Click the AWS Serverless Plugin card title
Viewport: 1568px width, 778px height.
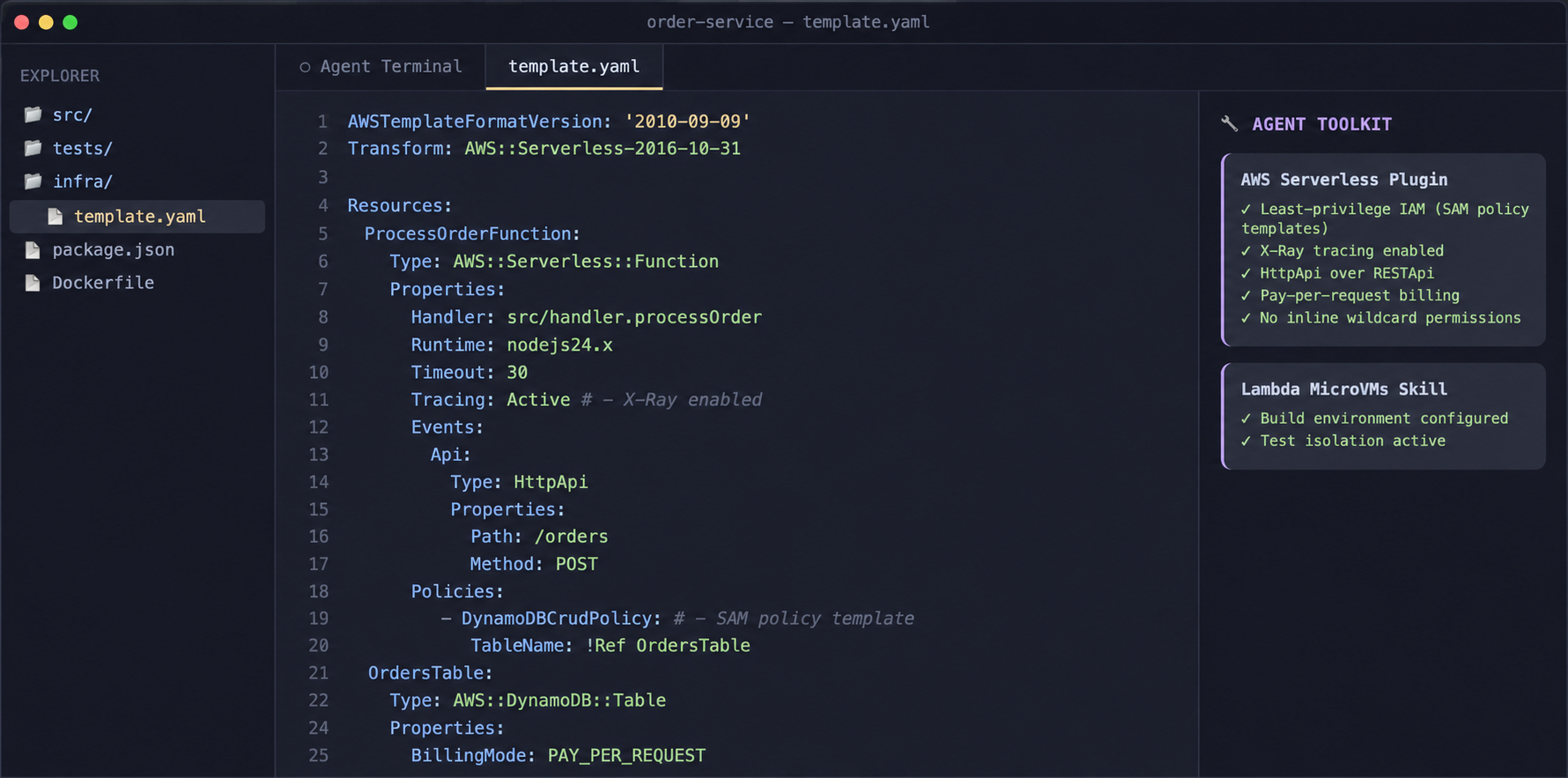(1343, 180)
